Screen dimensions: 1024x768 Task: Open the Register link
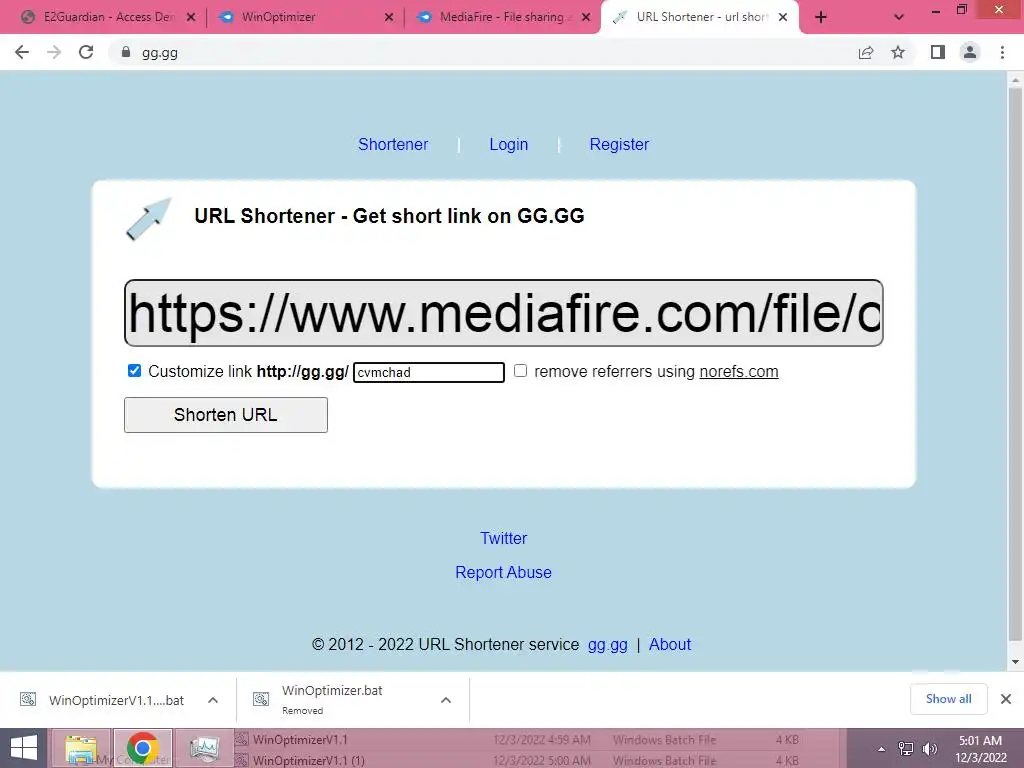point(619,144)
